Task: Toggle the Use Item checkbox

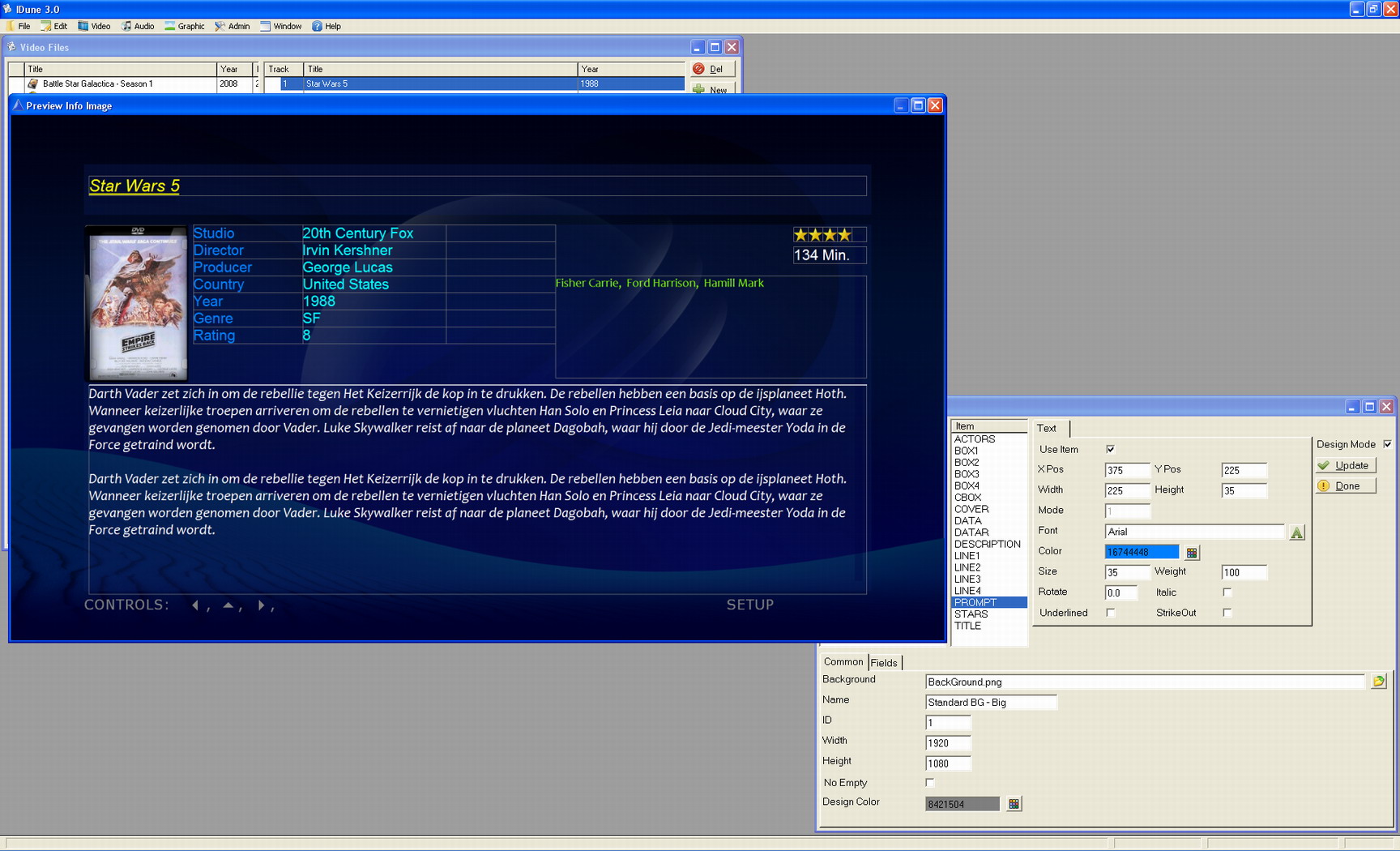Action: [x=1111, y=449]
